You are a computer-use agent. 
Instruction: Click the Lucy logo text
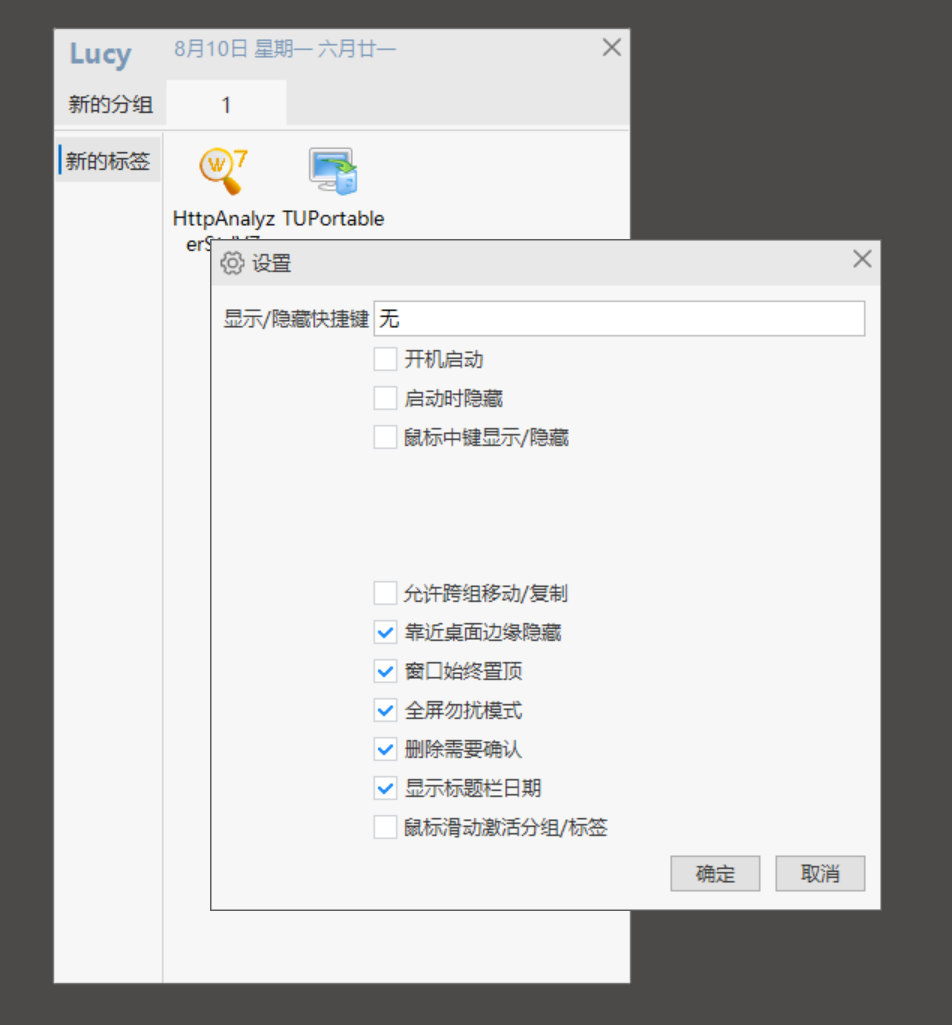click(100, 54)
